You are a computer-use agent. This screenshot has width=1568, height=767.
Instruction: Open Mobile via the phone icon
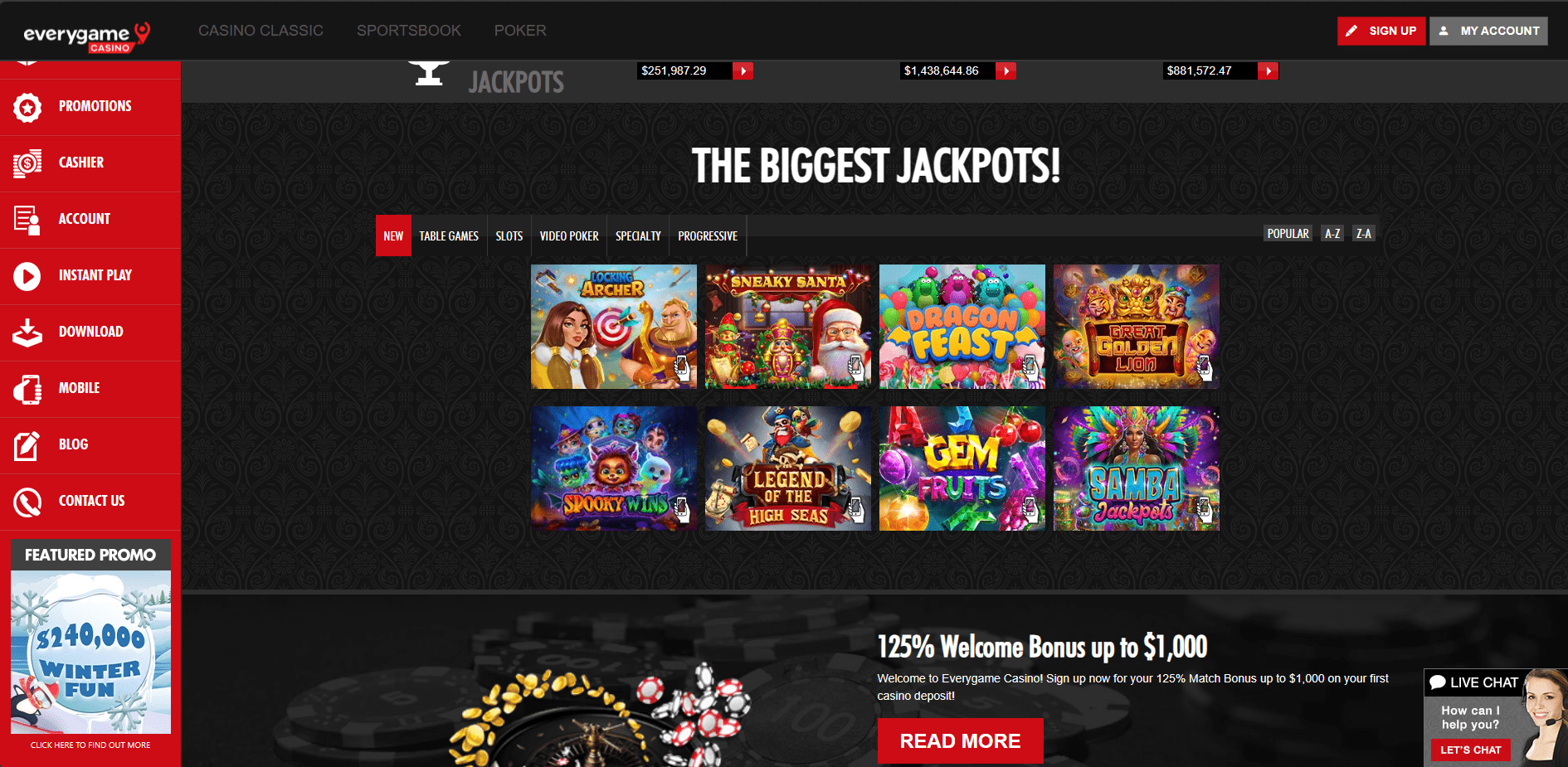[27, 389]
